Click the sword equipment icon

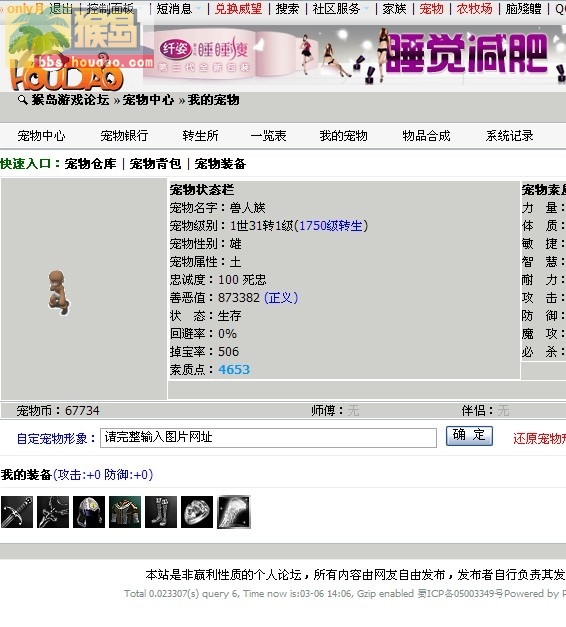tap(17, 512)
